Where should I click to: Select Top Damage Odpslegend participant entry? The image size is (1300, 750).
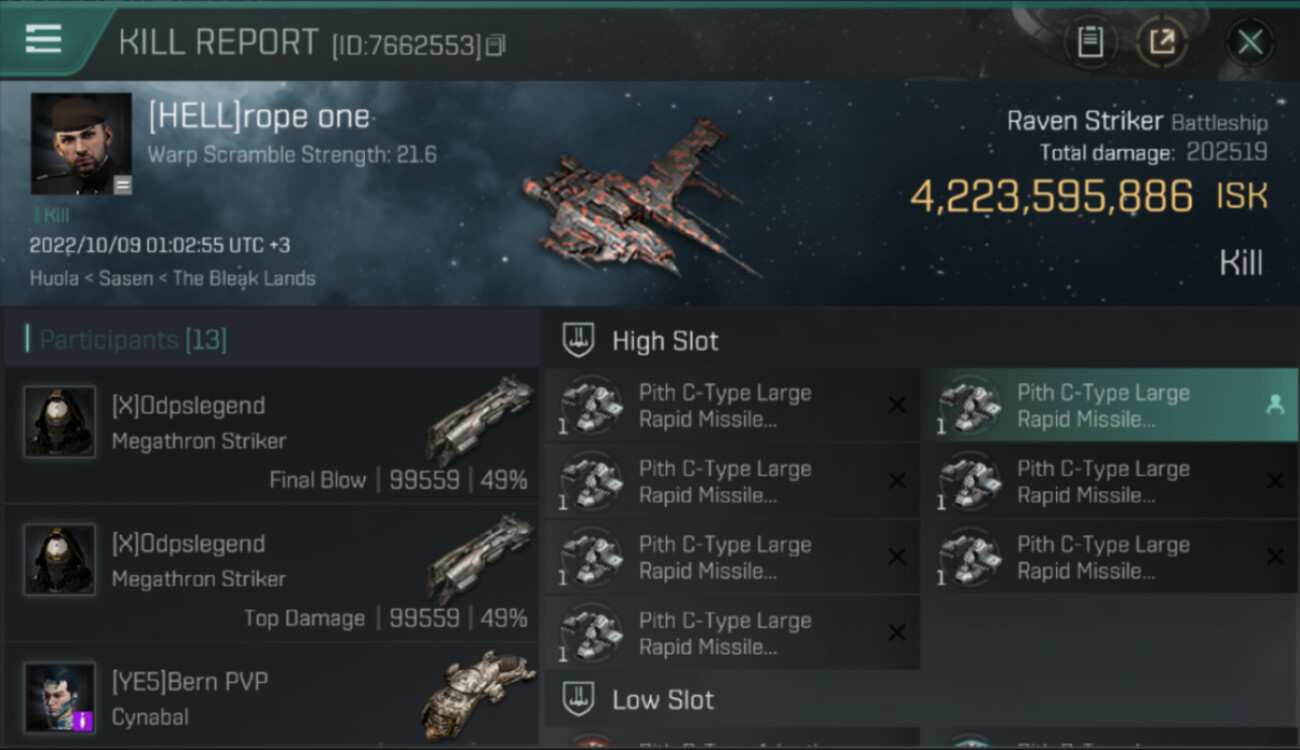271,573
